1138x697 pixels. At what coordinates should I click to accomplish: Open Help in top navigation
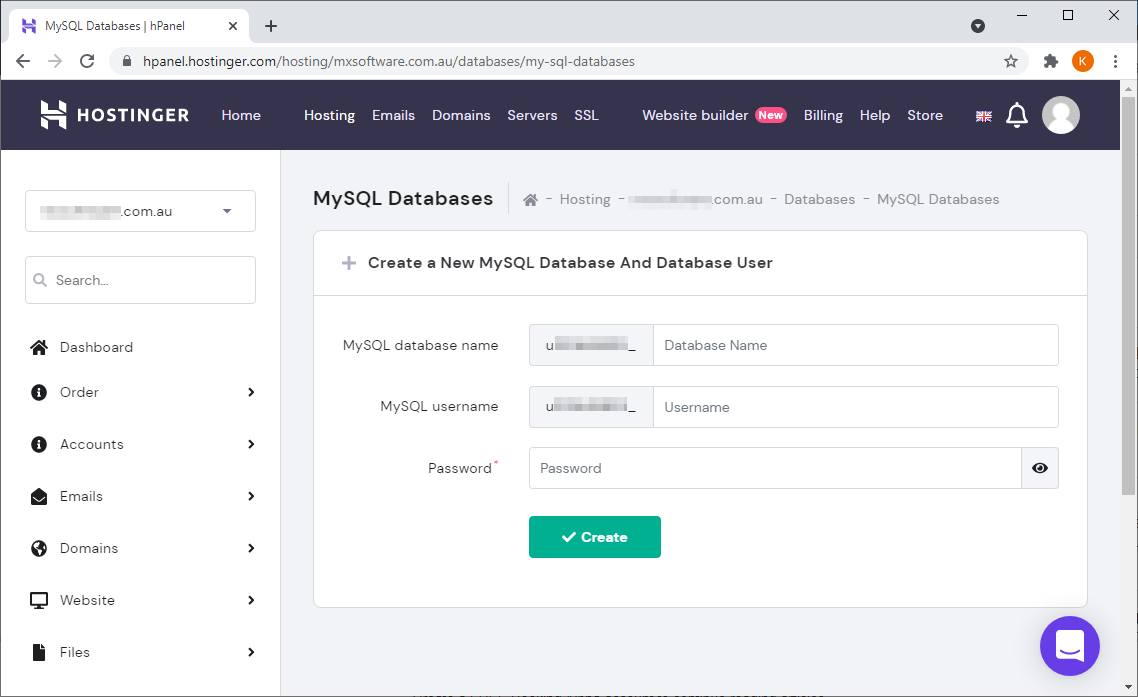click(875, 115)
